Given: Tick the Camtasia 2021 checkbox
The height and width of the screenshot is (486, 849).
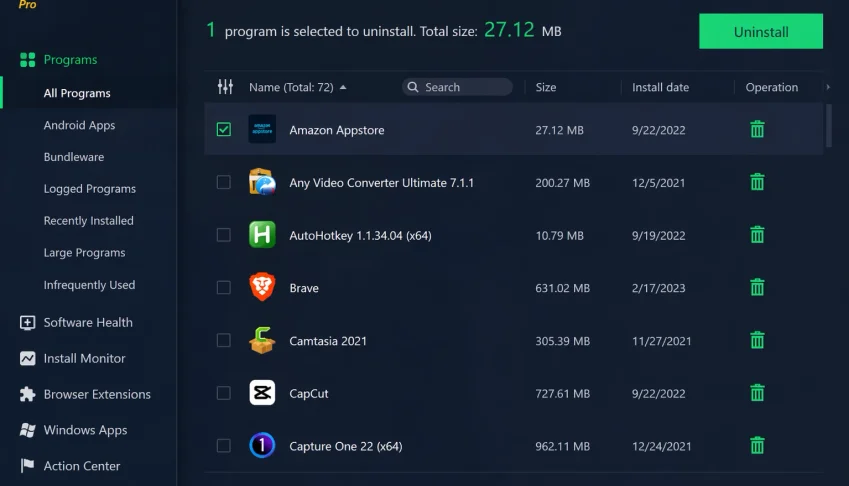Looking at the screenshot, I should [224, 340].
